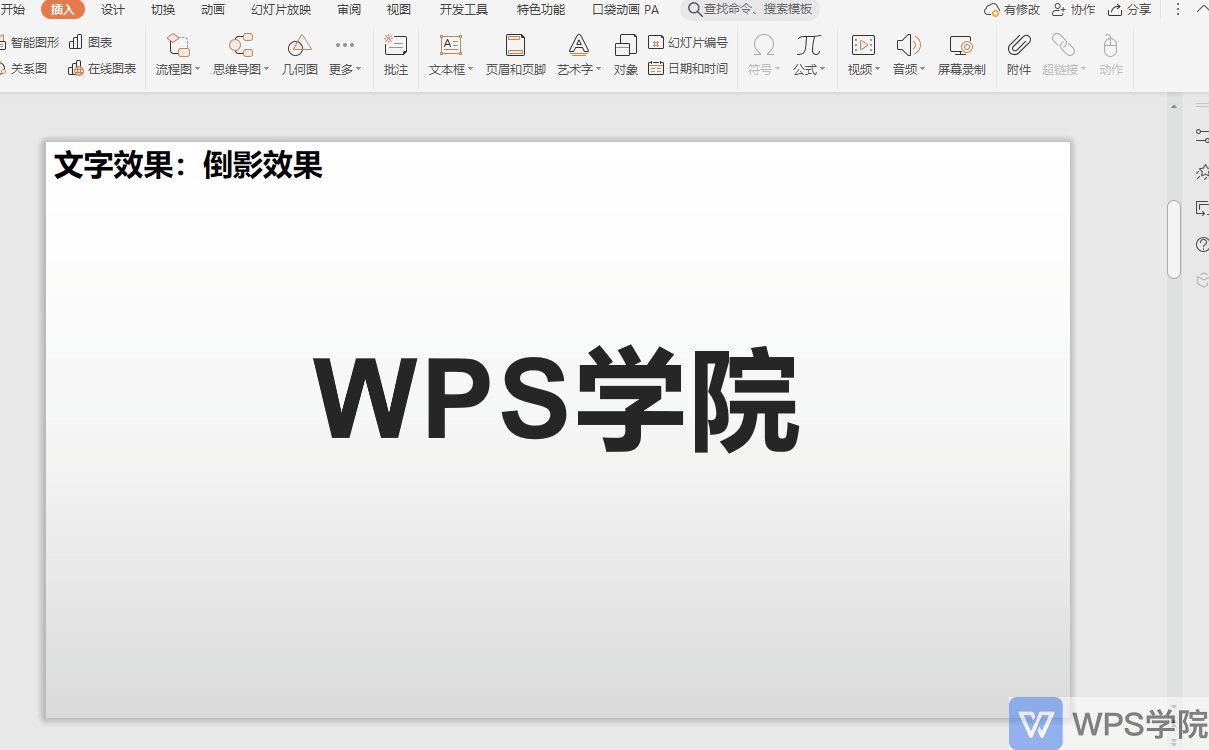Switch to the 开始 tab
This screenshot has width=1209, height=750.
coord(13,10)
